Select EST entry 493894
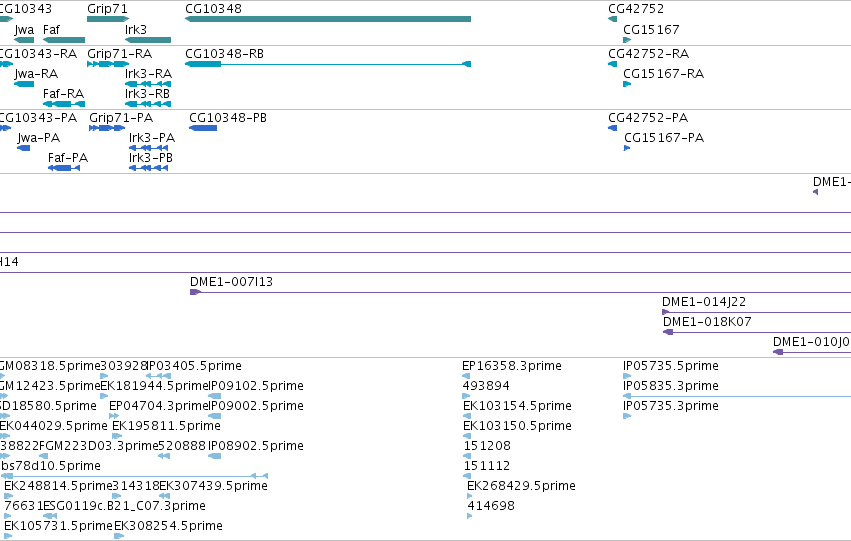The height and width of the screenshot is (541, 851). point(486,386)
